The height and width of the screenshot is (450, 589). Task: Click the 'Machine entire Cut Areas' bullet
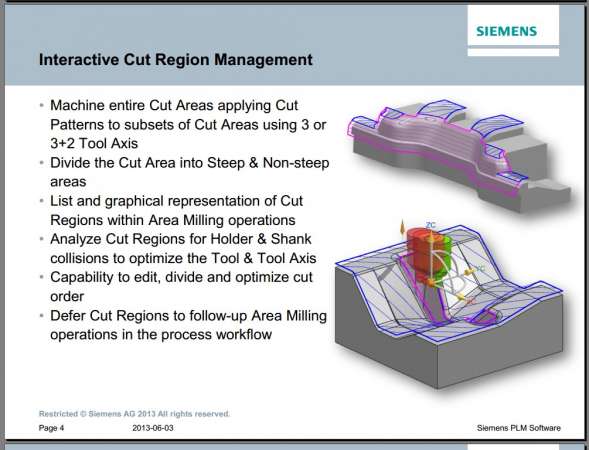pos(188,124)
